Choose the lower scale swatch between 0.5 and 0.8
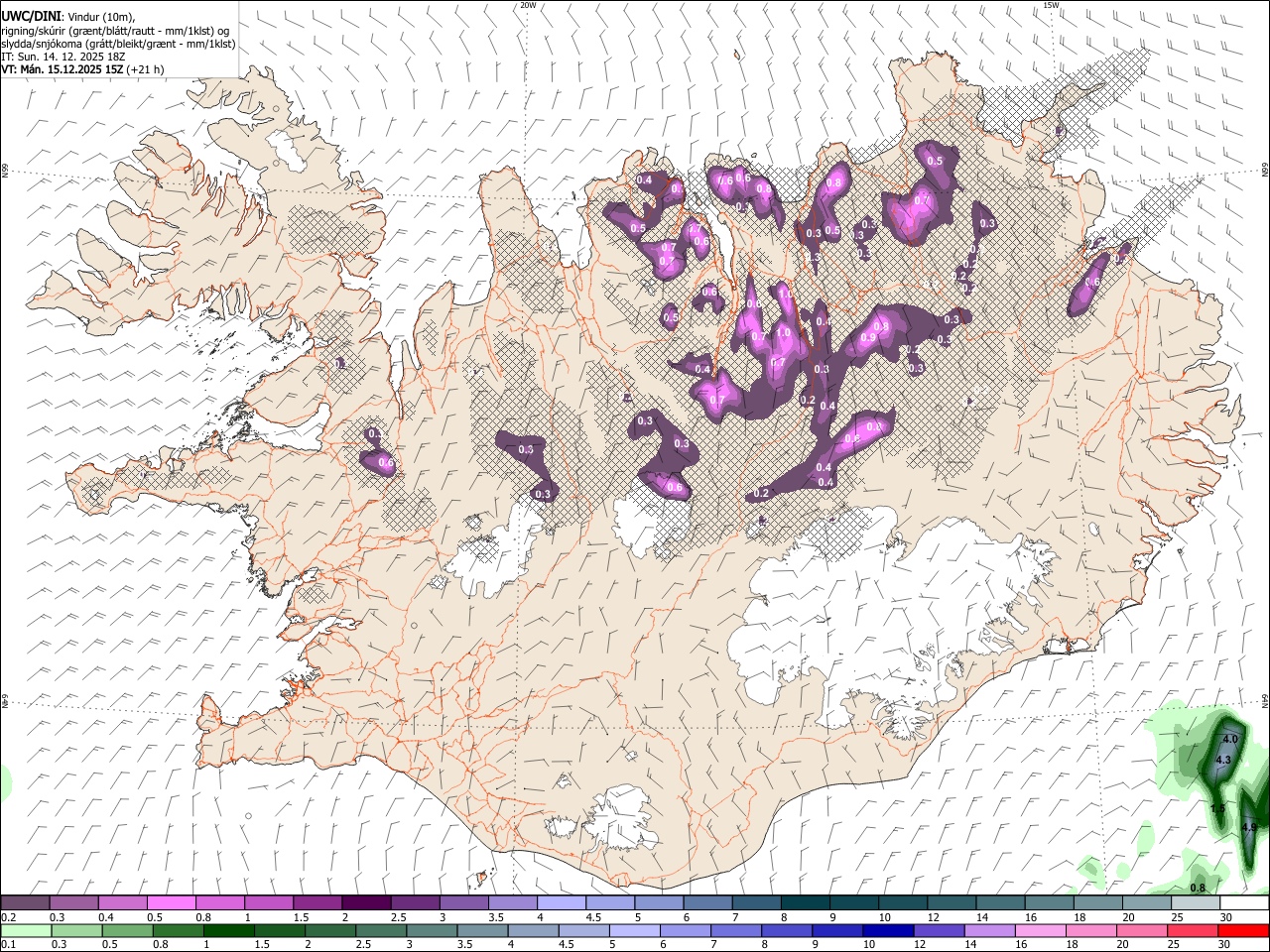 (x=127, y=931)
